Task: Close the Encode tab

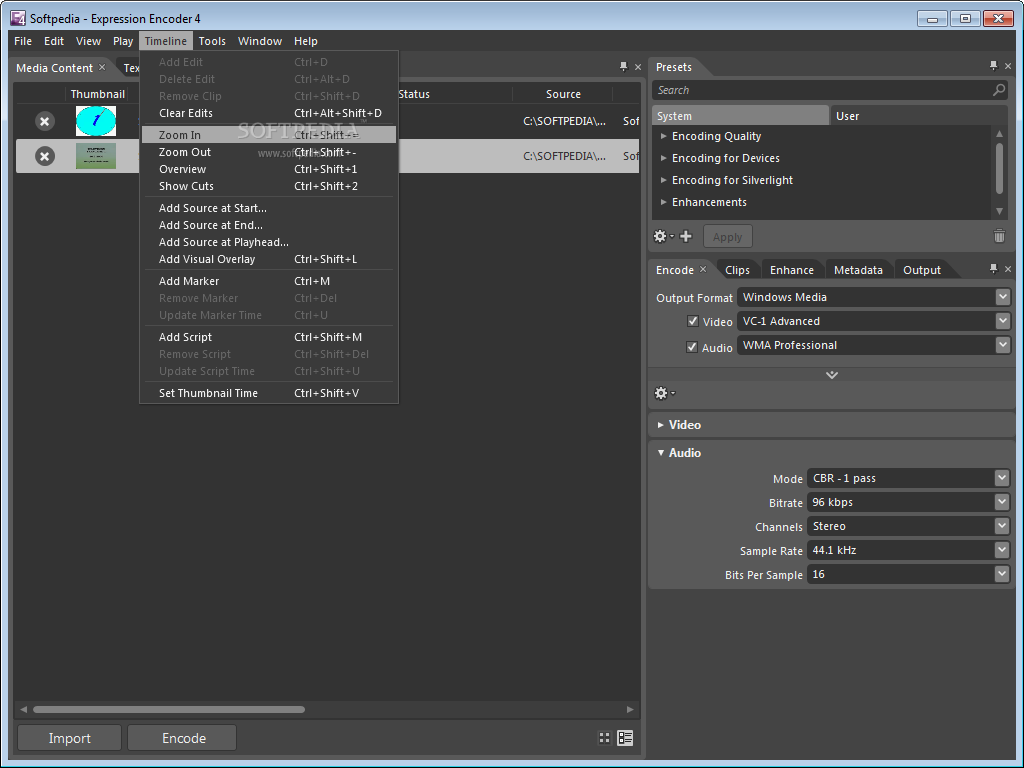Action: [x=703, y=269]
